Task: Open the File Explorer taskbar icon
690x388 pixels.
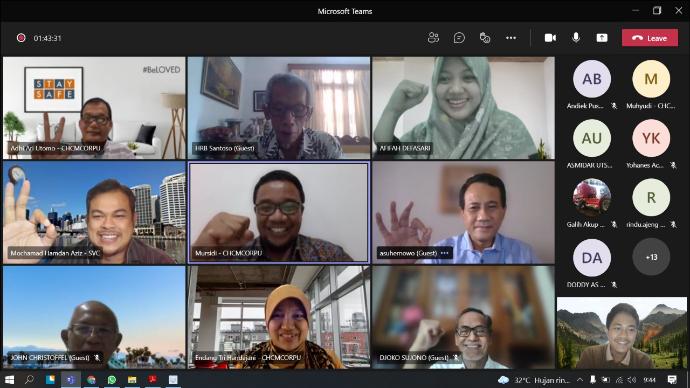Action: point(132,379)
